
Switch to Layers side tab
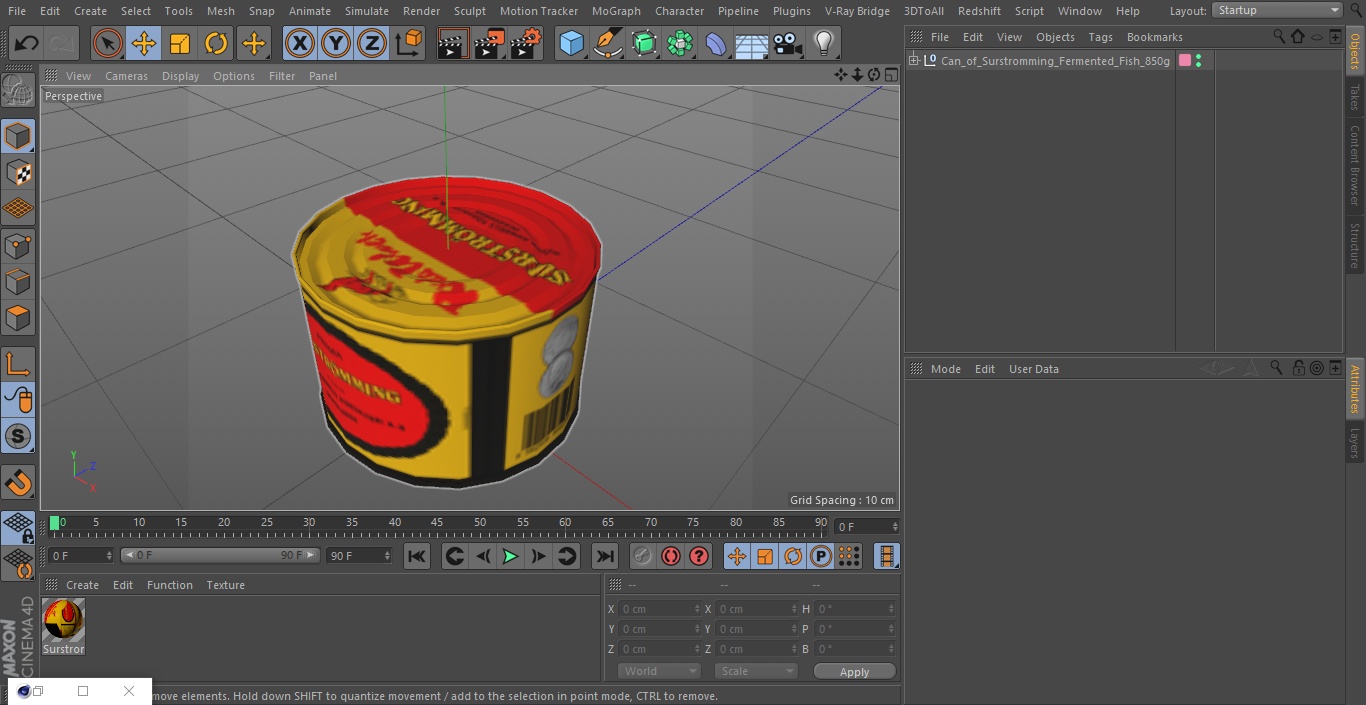point(1355,443)
